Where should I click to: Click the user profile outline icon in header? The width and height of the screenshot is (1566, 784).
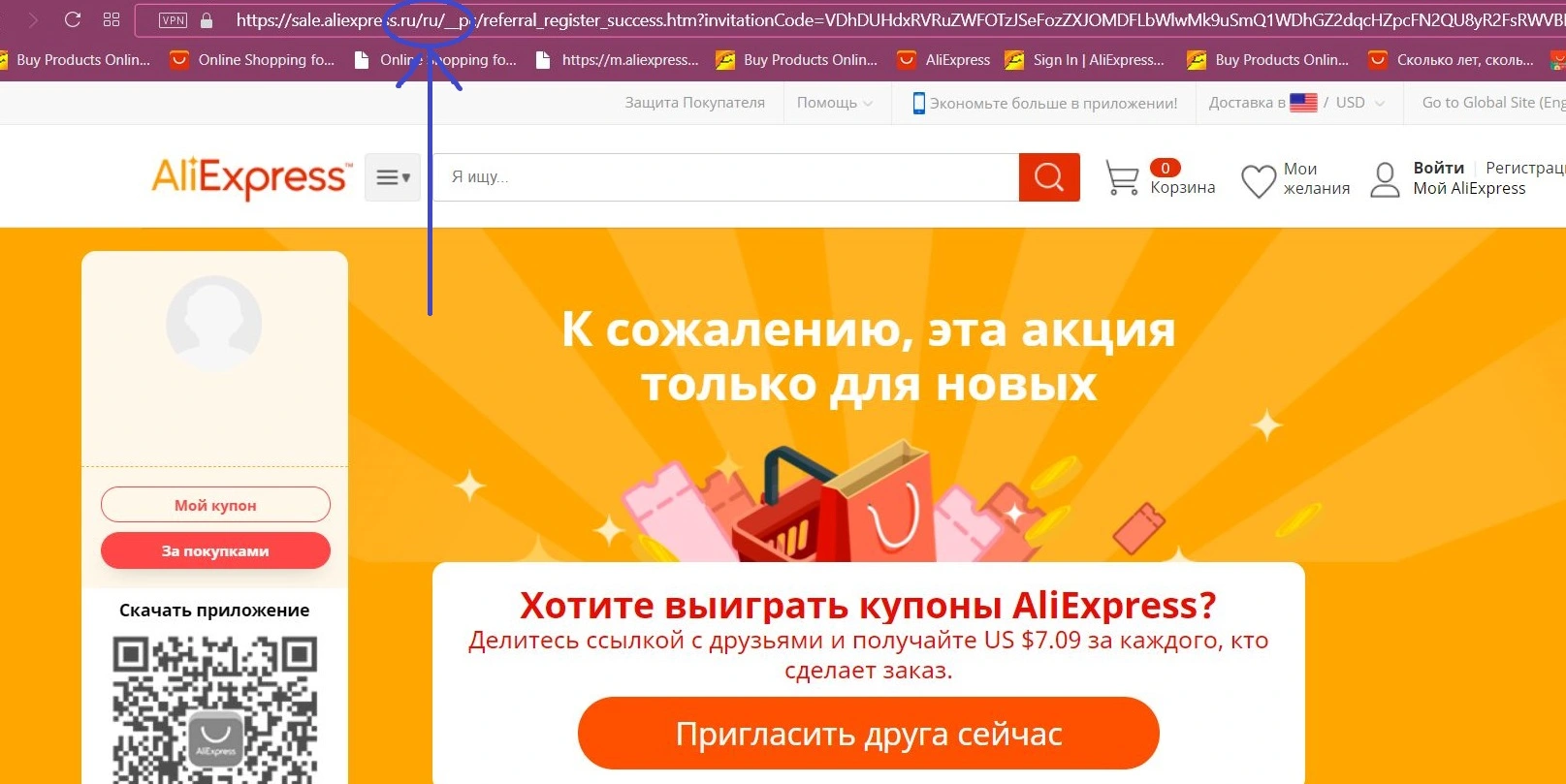(1385, 179)
